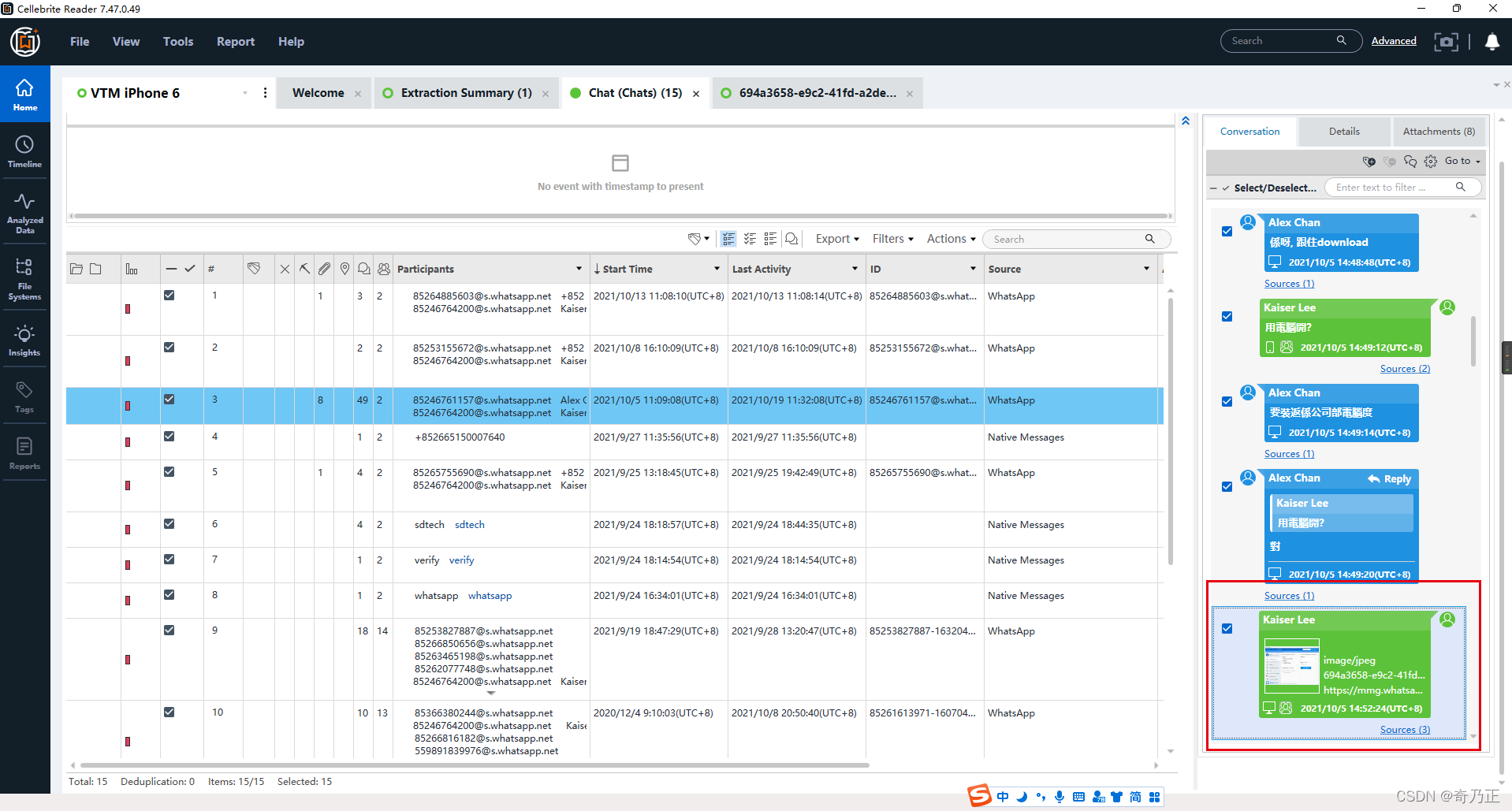
Task: Switch to the first list layout icon
Action: click(728, 239)
